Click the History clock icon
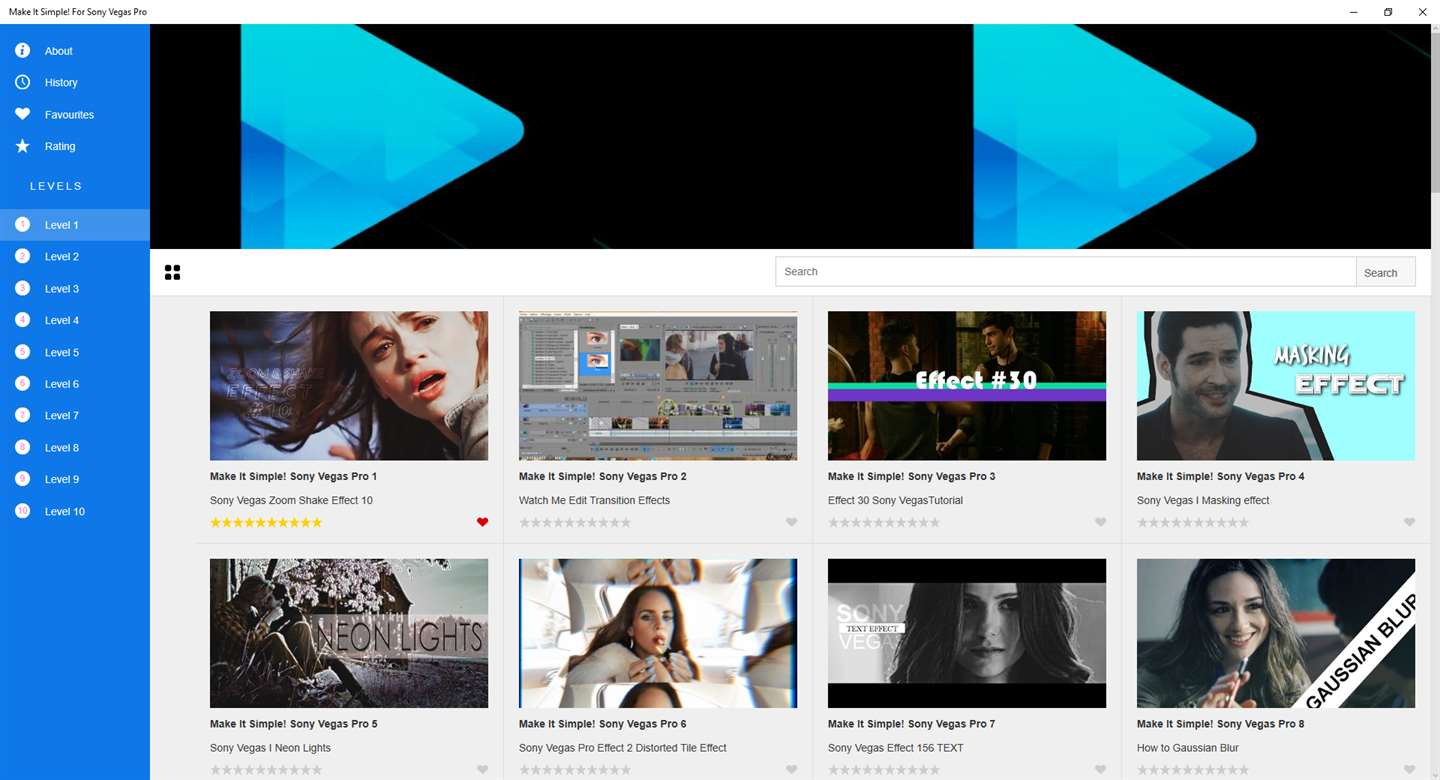1440x780 pixels. pyautogui.click(x=22, y=82)
